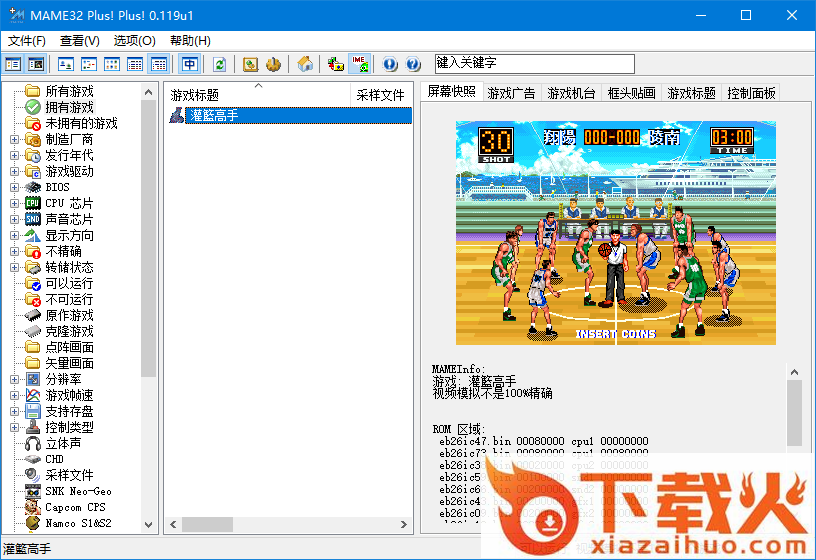The image size is (816, 560).
Task: Click the game screenshot thumbnail
Action: [x=616, y=233]
